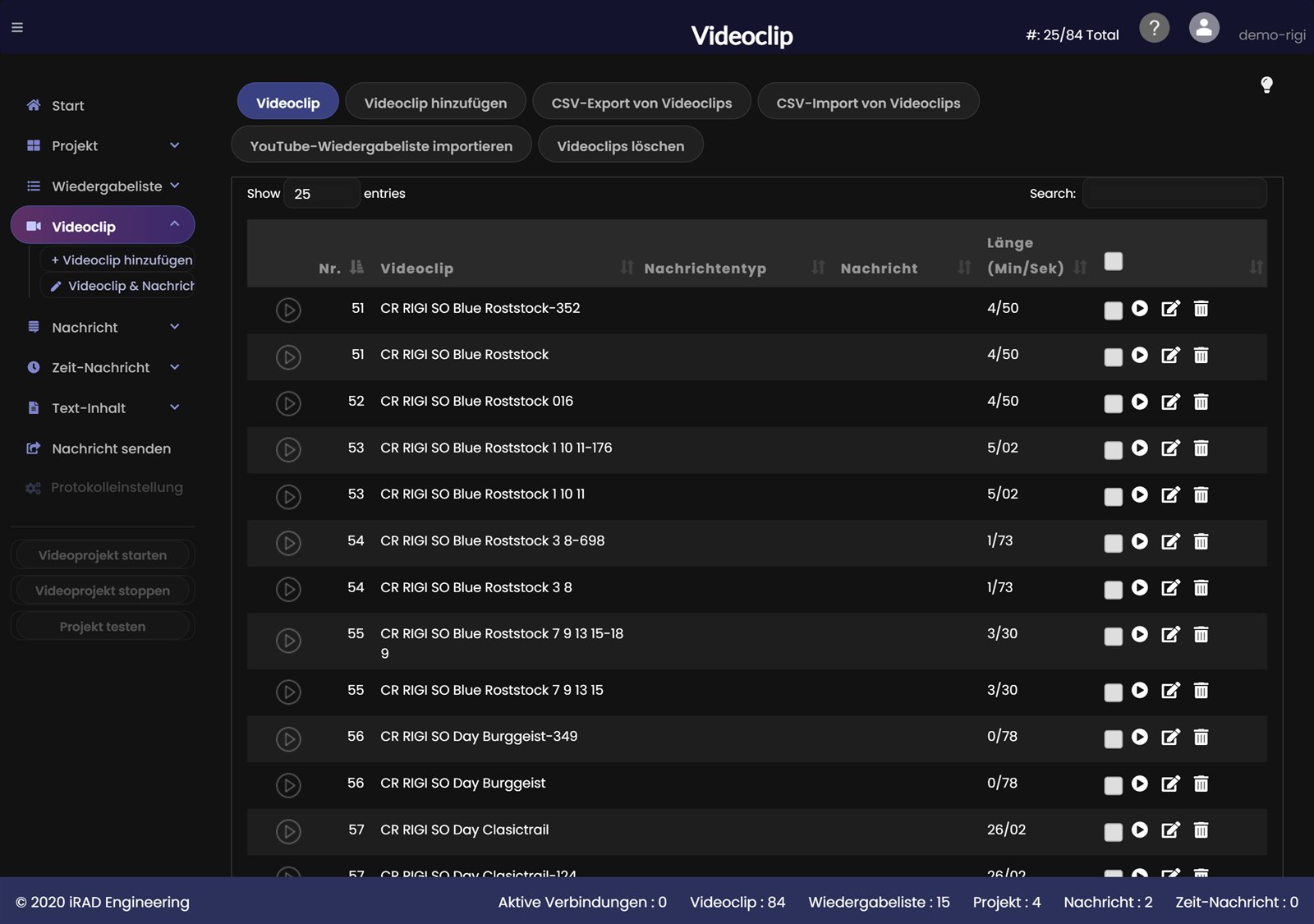1314x924 pixels.
Task: Click into the Search input field
Action: tap(1174, 193)
